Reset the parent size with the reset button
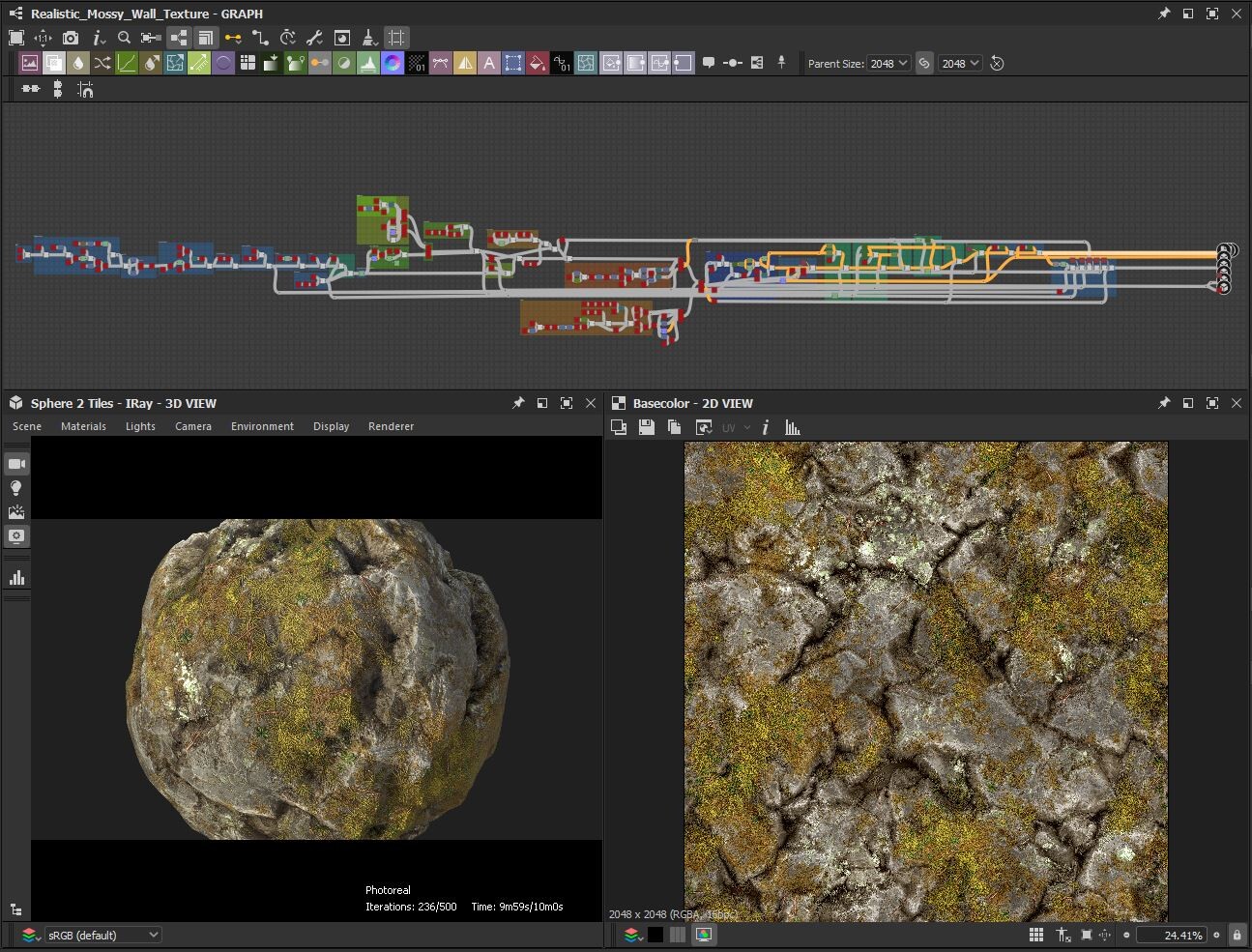The width and height of the screenshot is (1252, 952). pyautogui.click(x=998, y=64)
